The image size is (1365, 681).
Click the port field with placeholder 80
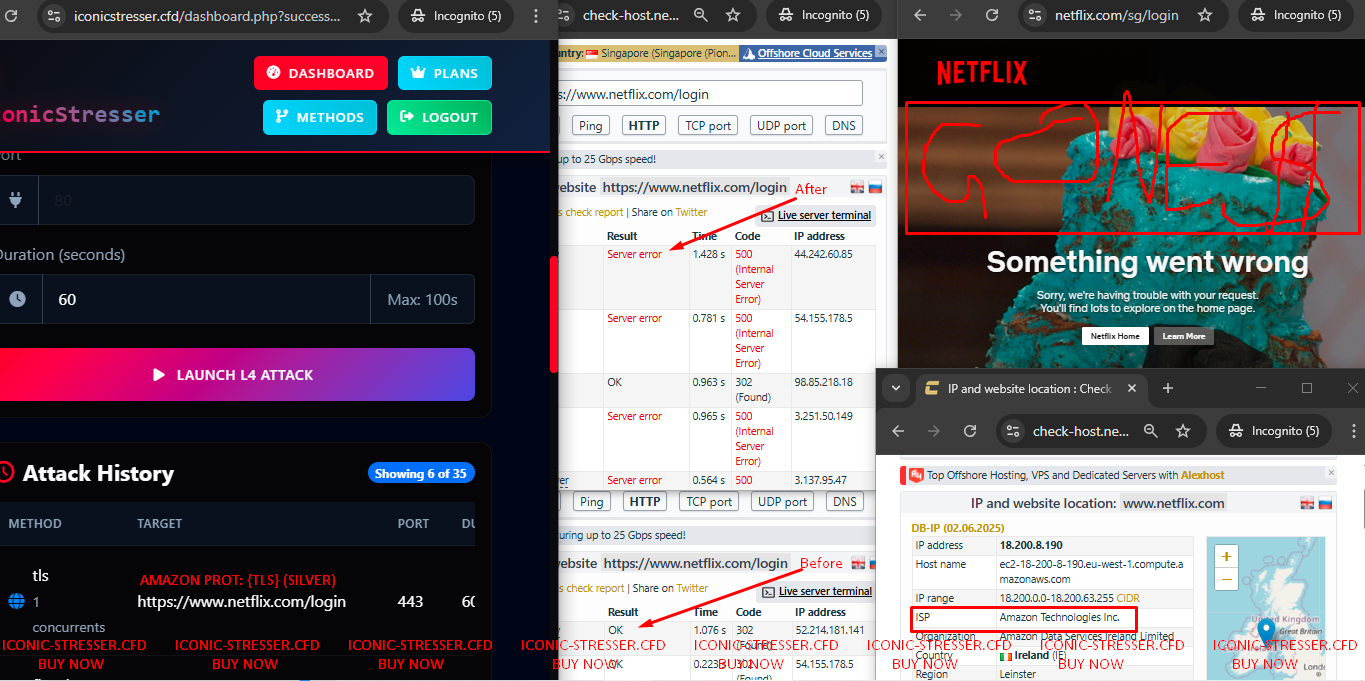pos(256,200)
